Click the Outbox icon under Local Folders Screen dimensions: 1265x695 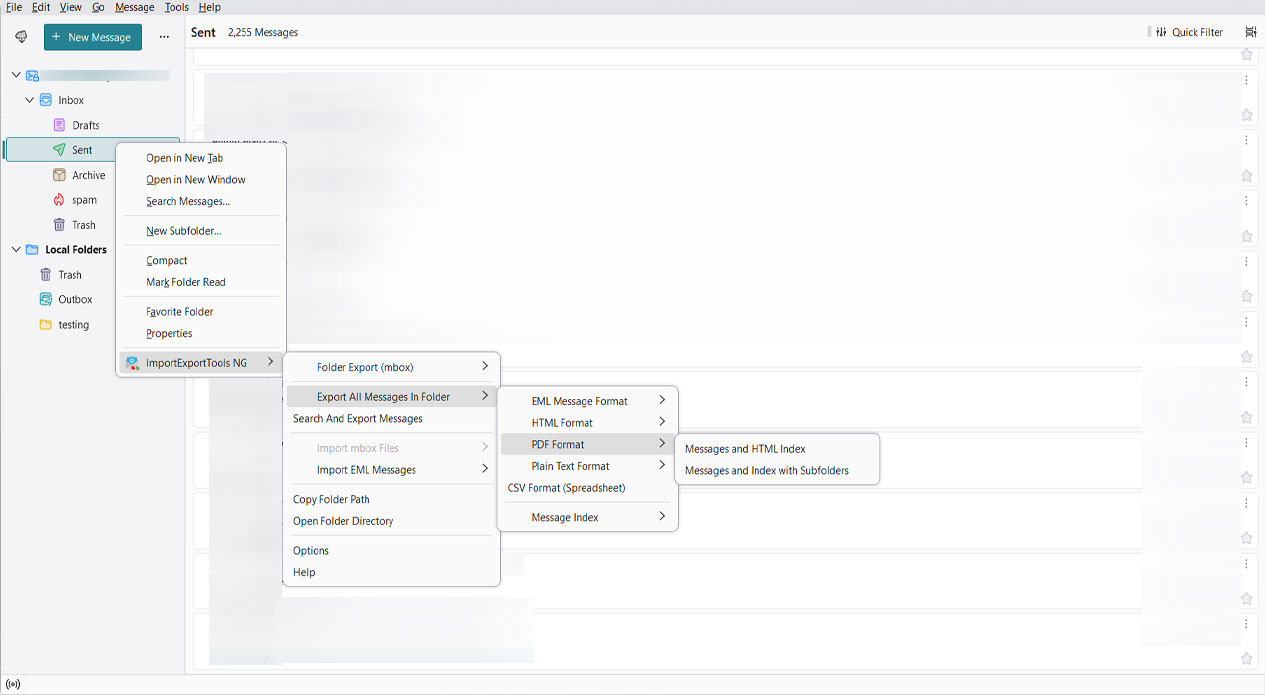[x=46, y=298]
